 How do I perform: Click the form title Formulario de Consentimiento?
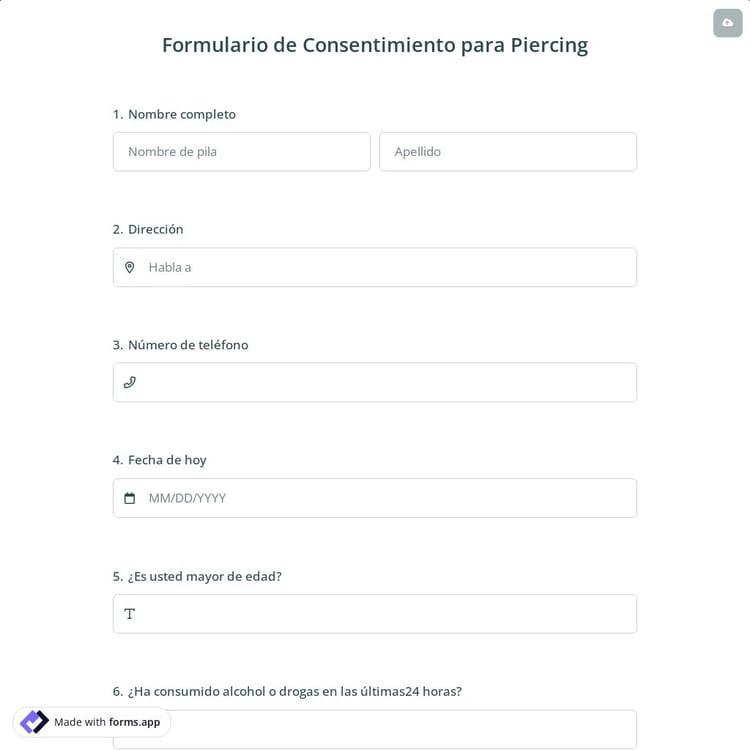coord(375,45)
